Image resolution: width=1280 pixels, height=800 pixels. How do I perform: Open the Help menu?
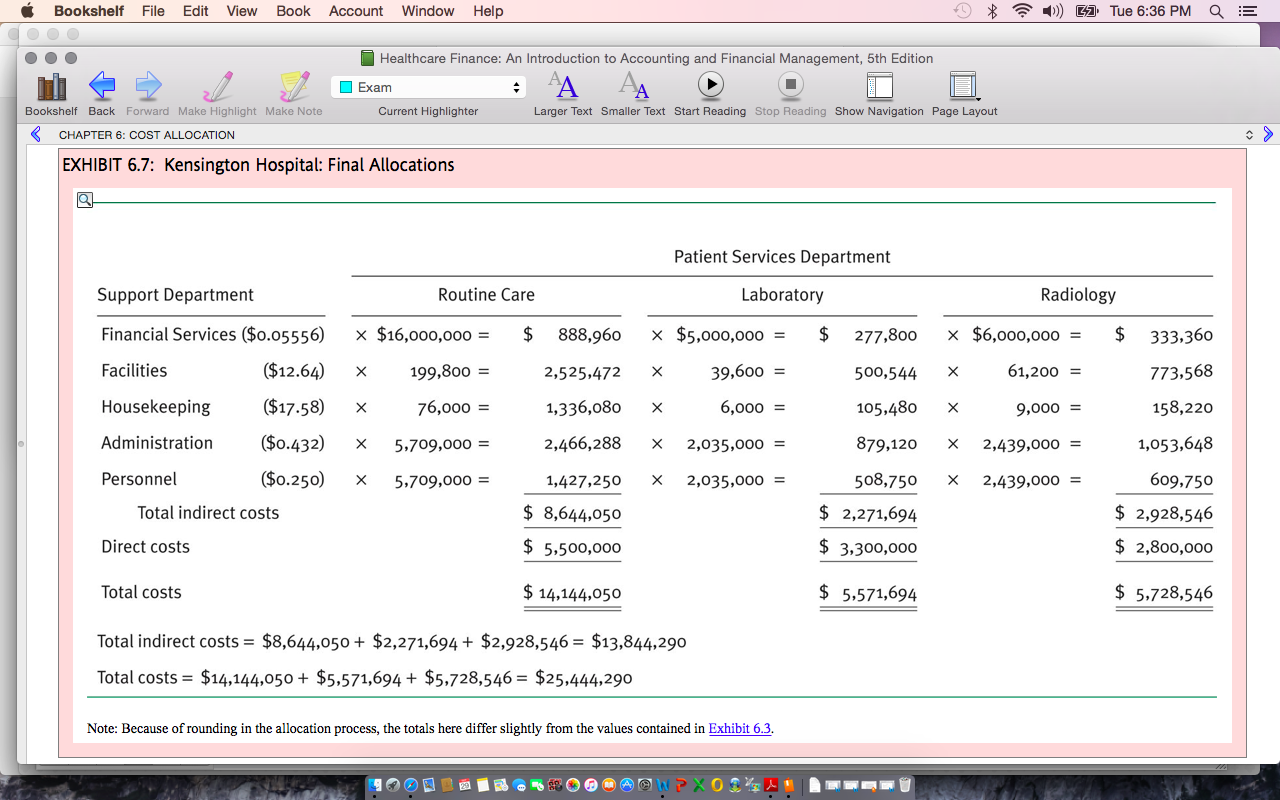tap(488, 11)
